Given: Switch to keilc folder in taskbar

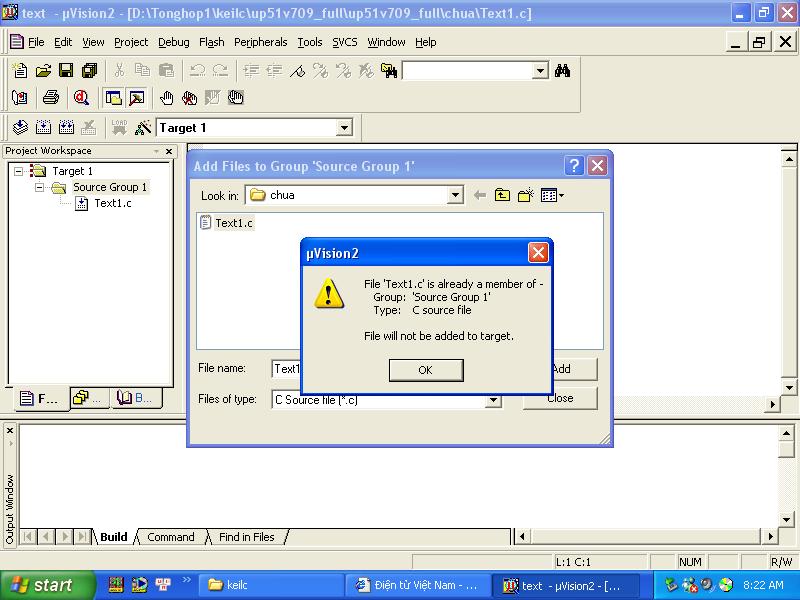Looking at the screenshot, I should click(x=271, y=585).
